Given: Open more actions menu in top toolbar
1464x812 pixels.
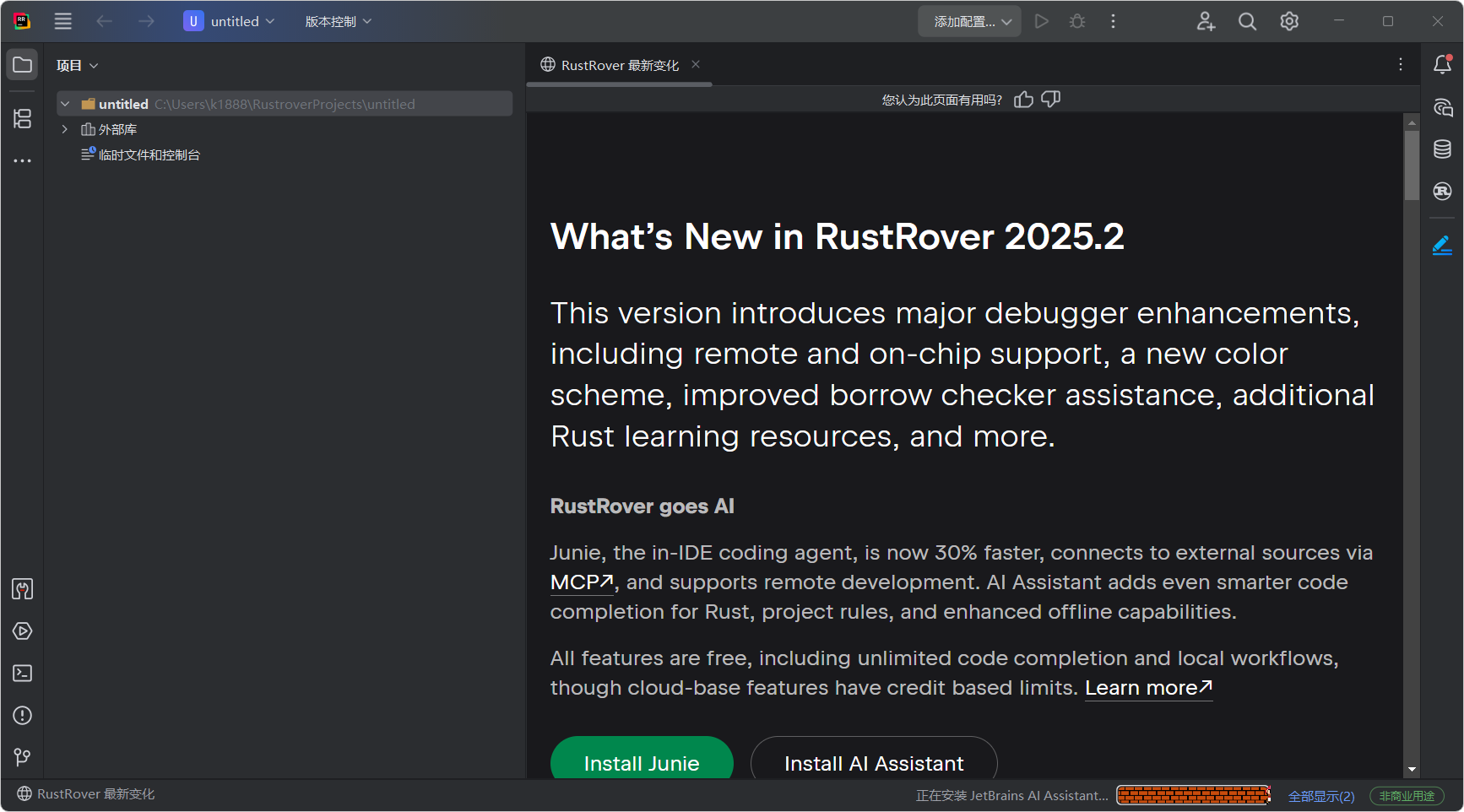Looking at the screenshot, I should [x=1114, y=21].
